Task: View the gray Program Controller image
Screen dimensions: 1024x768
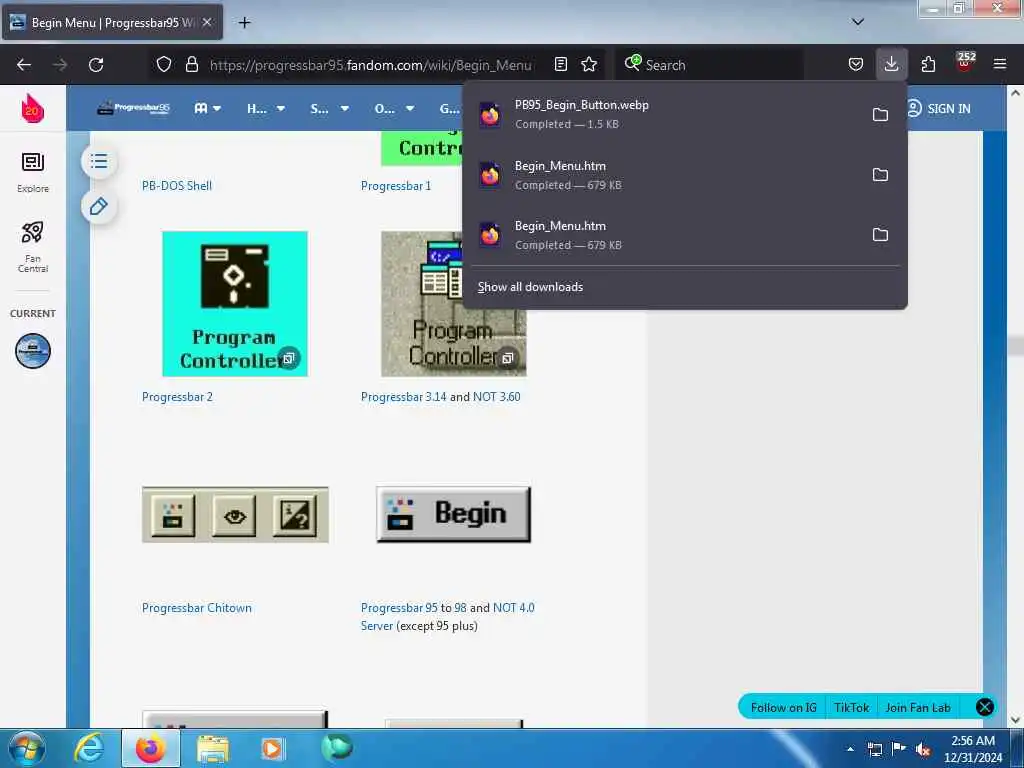Action: (x=454, y=304)
